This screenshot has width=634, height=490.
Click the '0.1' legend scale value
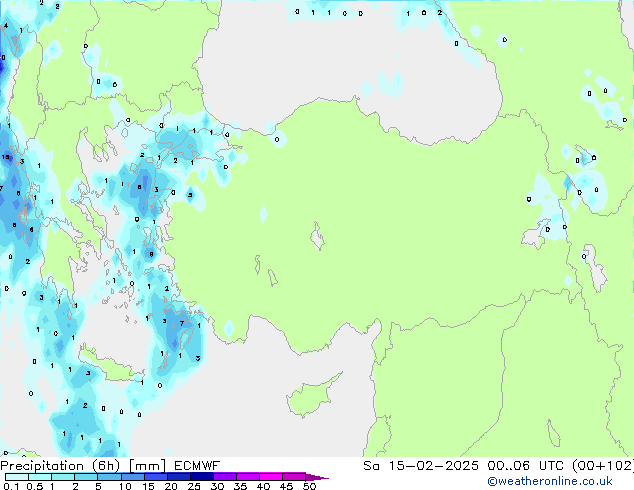[11, 486]
